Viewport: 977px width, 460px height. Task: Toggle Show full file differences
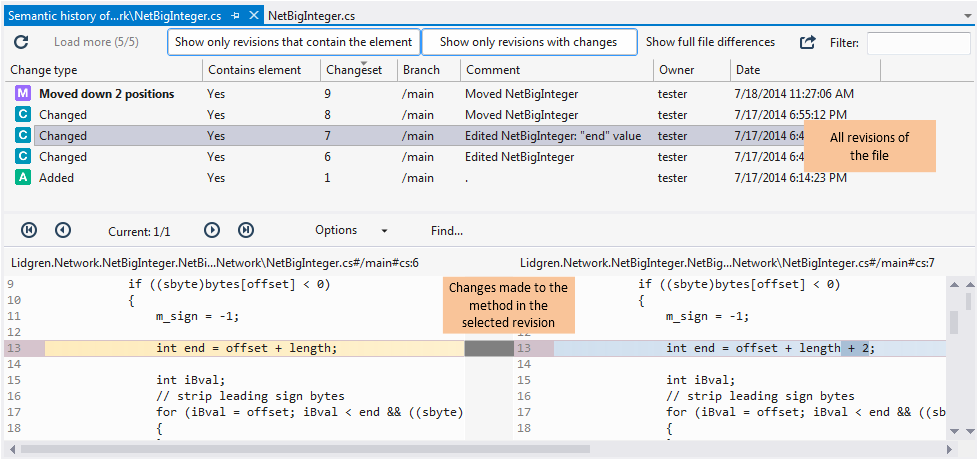coord(710,42)
